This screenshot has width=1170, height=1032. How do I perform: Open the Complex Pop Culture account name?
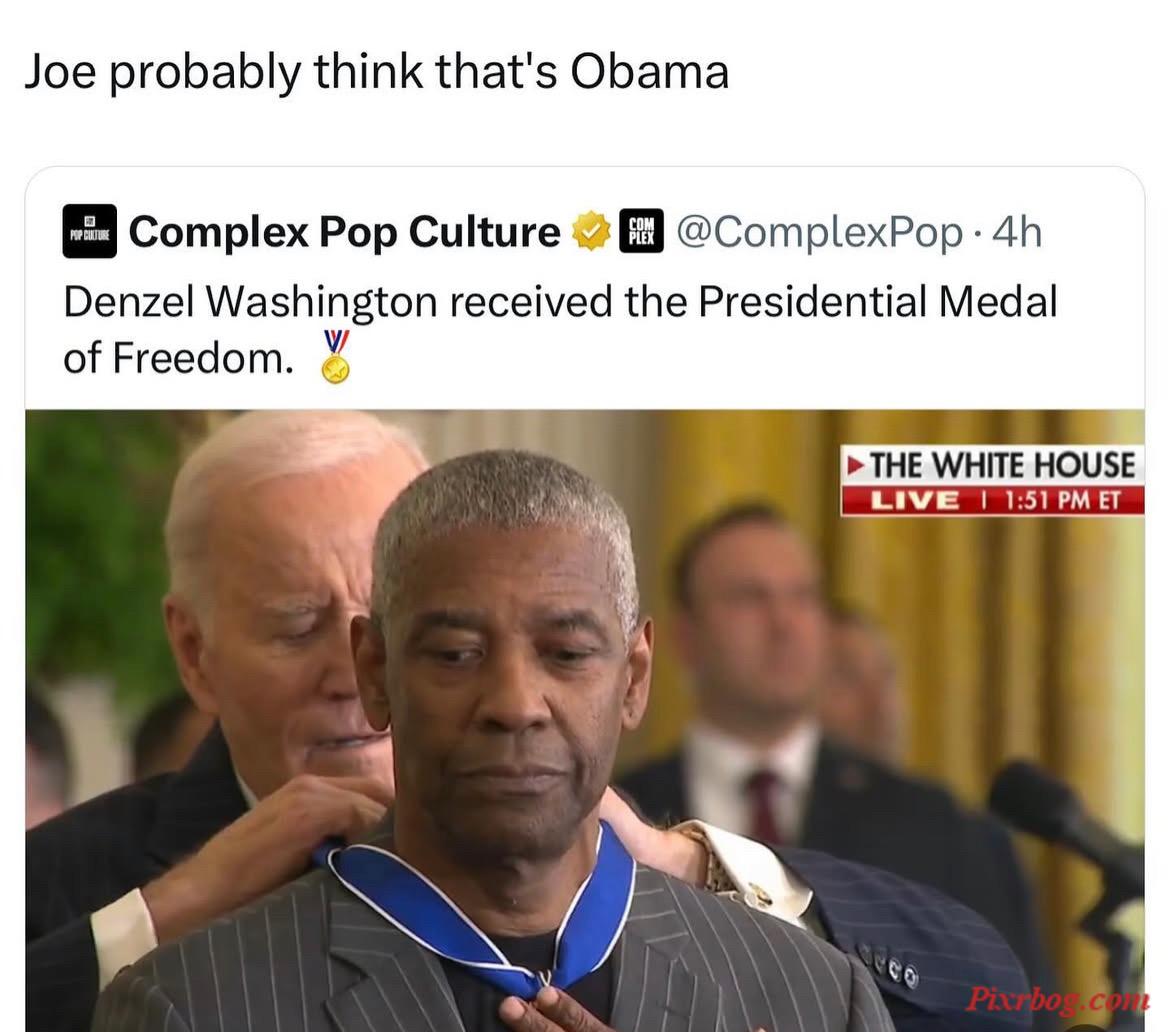click(345, 231)
